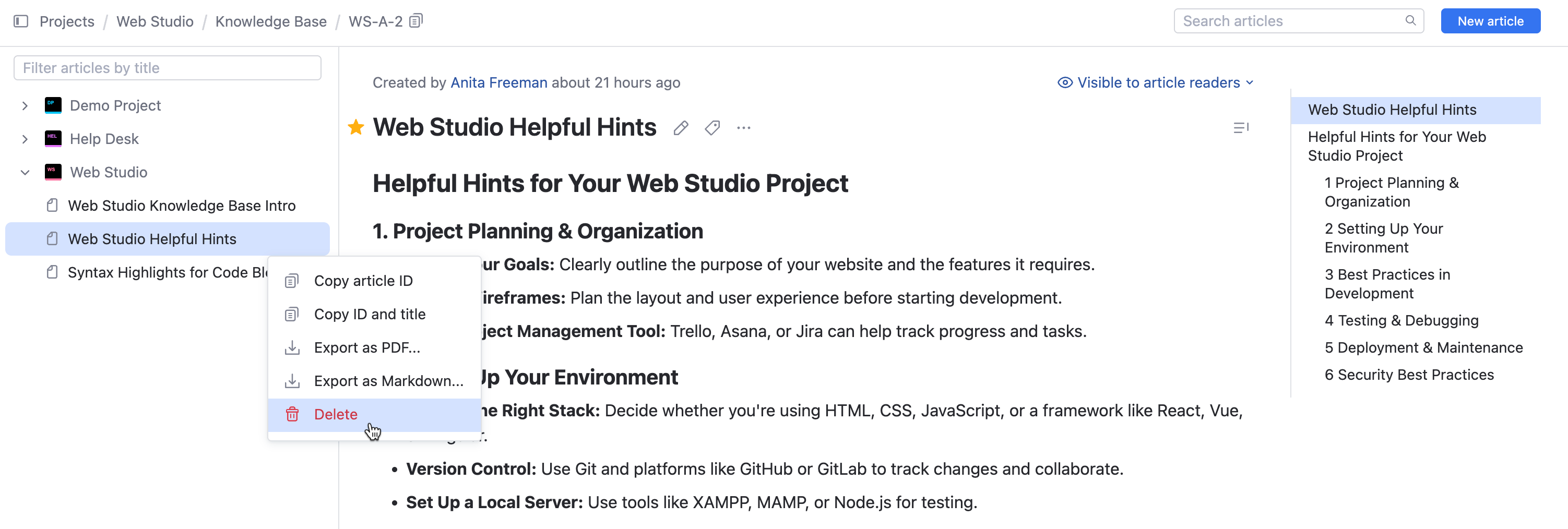This screenshot has height=529, width=1568.
Task: Copy the WS-A-2 ID via breadcrumb copy icon
Action: (415, 20)
